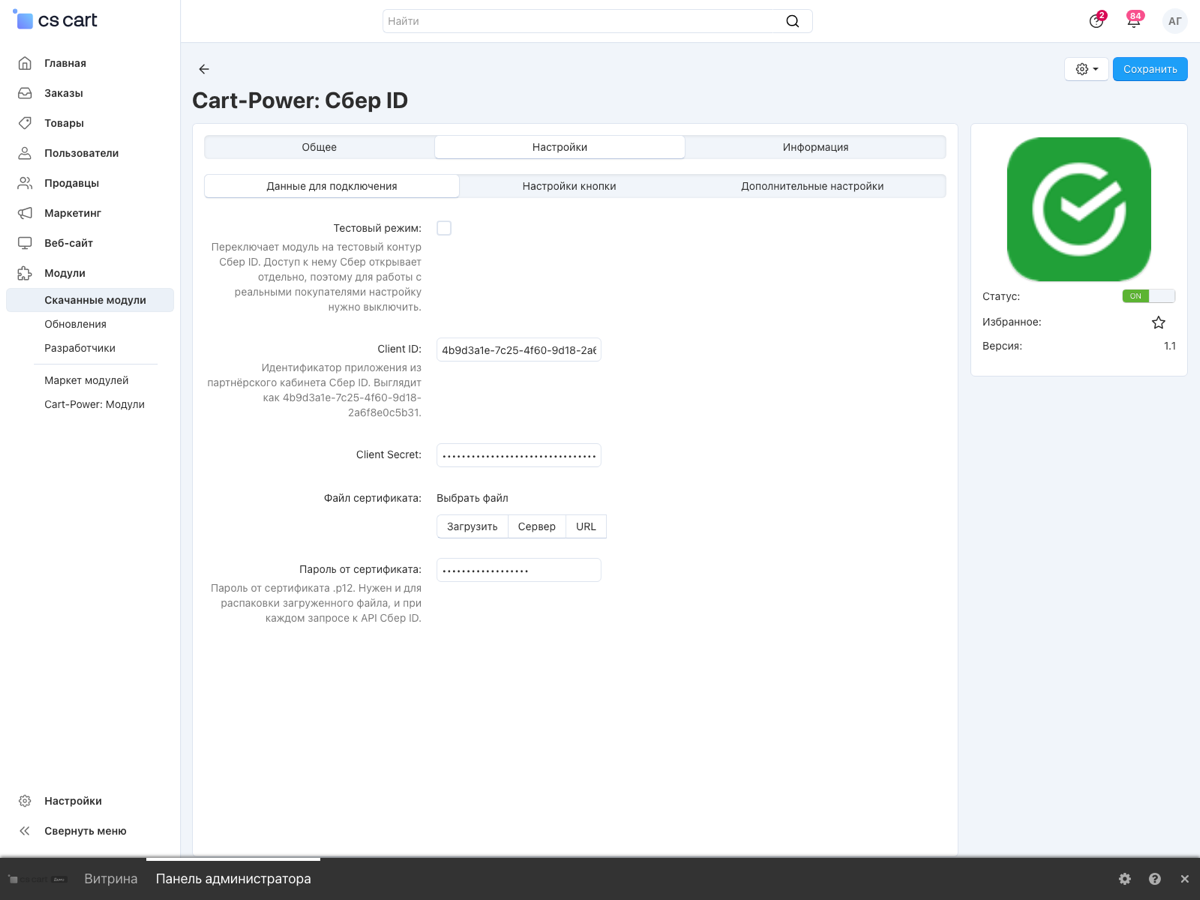Open the bottom bar gear settings
Viewport: 1200px width, 900px height.
coord(1125,879)
